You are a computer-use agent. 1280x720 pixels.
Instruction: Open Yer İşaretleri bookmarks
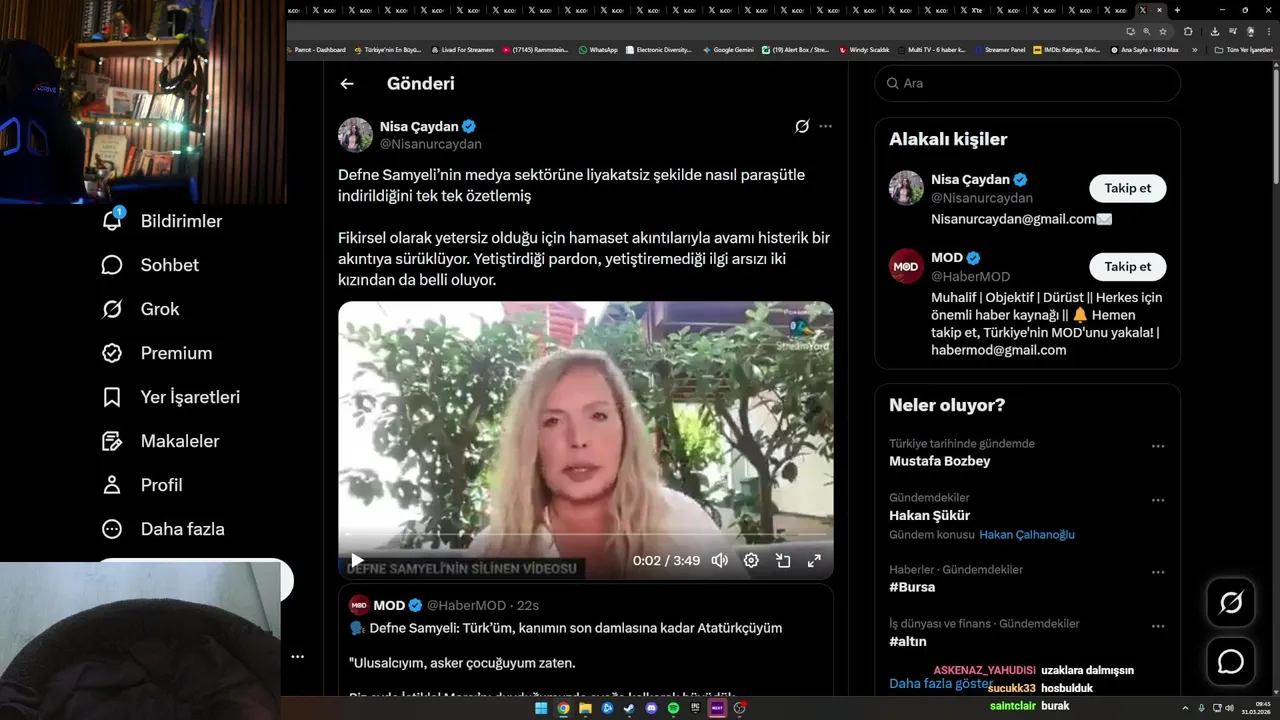[171, 397]
